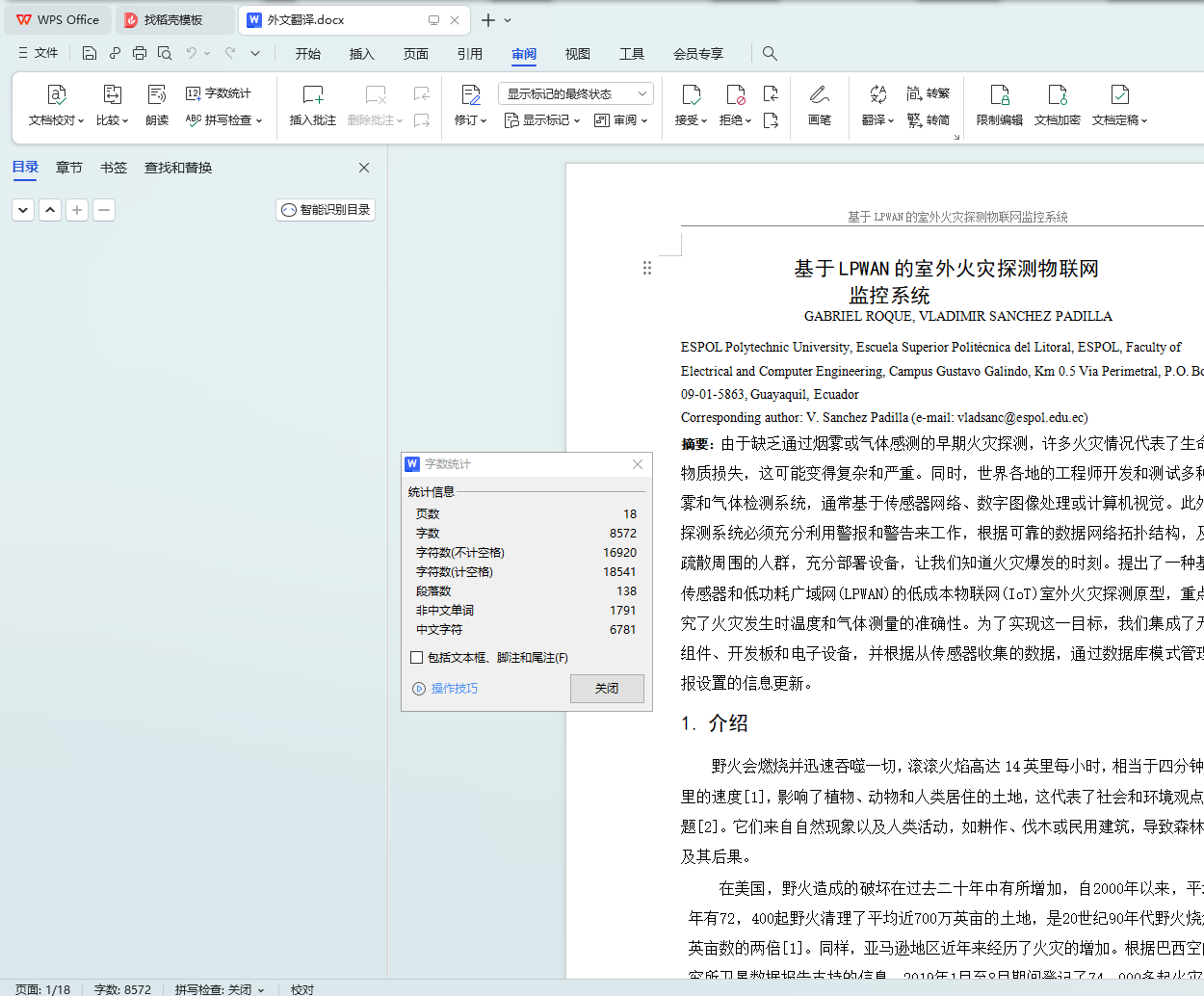This screenshot has height=996, width=1204.
Task: Click the 转繁 convert to traditional icon
Action: click(915, 93)
